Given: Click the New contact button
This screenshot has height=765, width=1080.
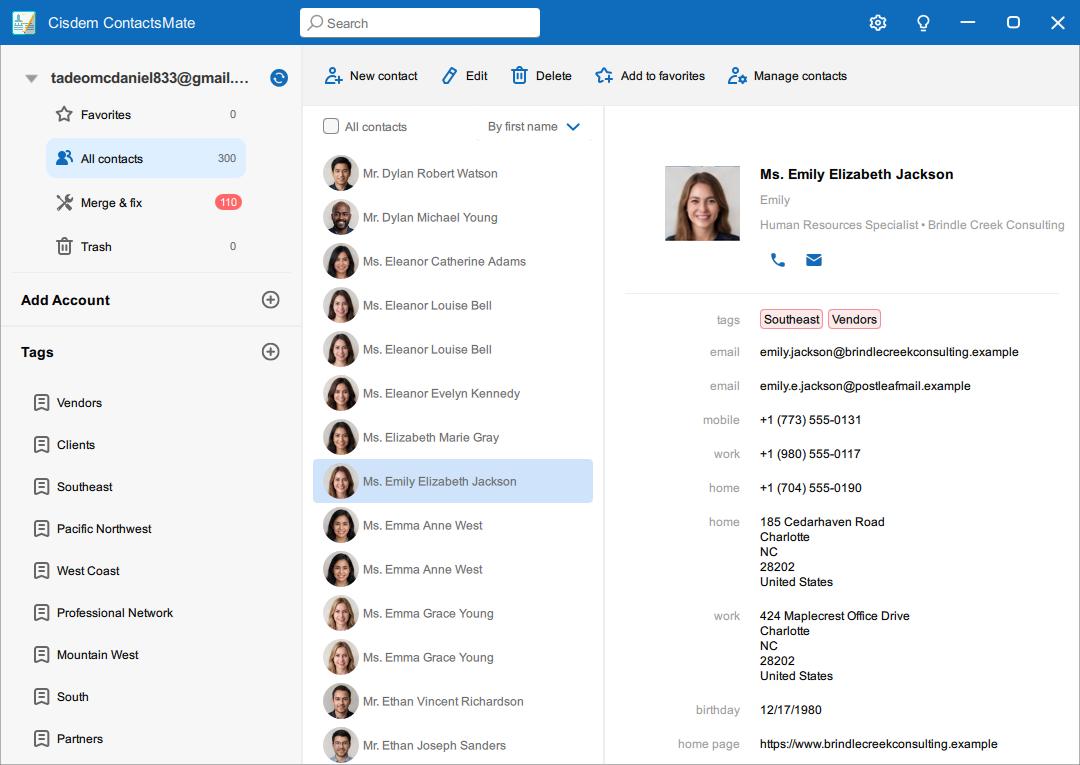Looking at the screenshot, I should tap(371, 76).
